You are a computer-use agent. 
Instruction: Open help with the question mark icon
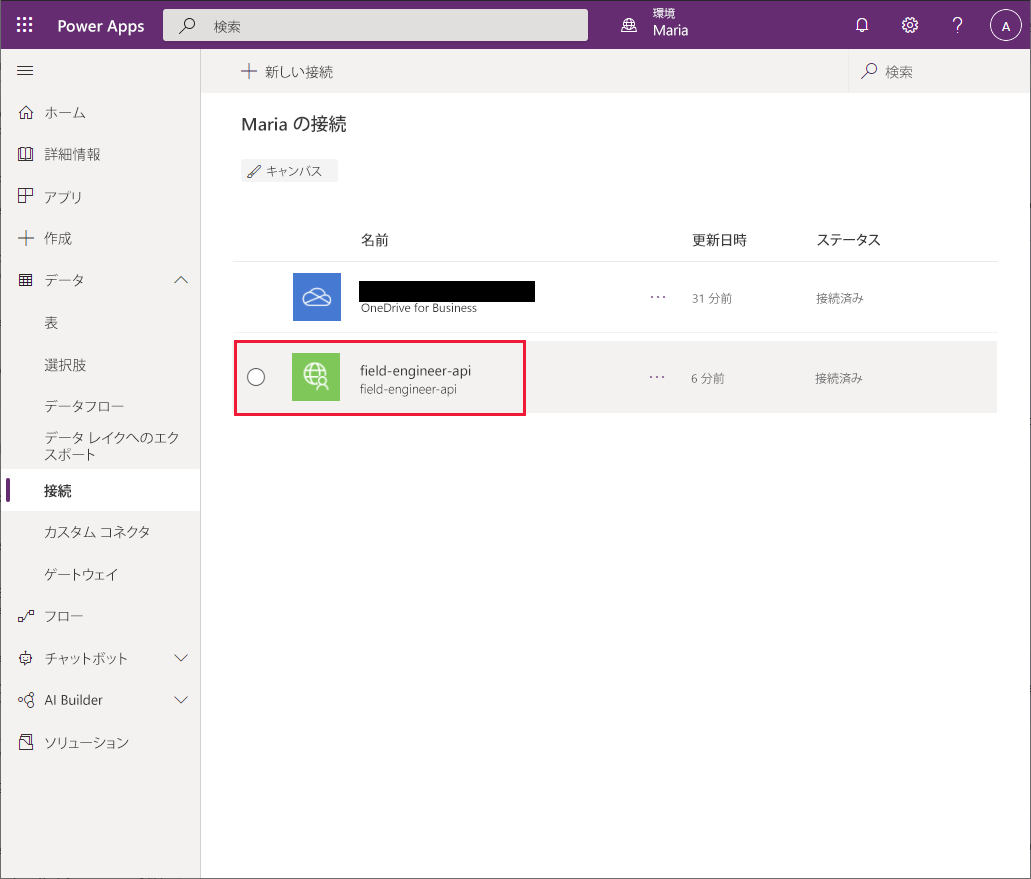957,24
